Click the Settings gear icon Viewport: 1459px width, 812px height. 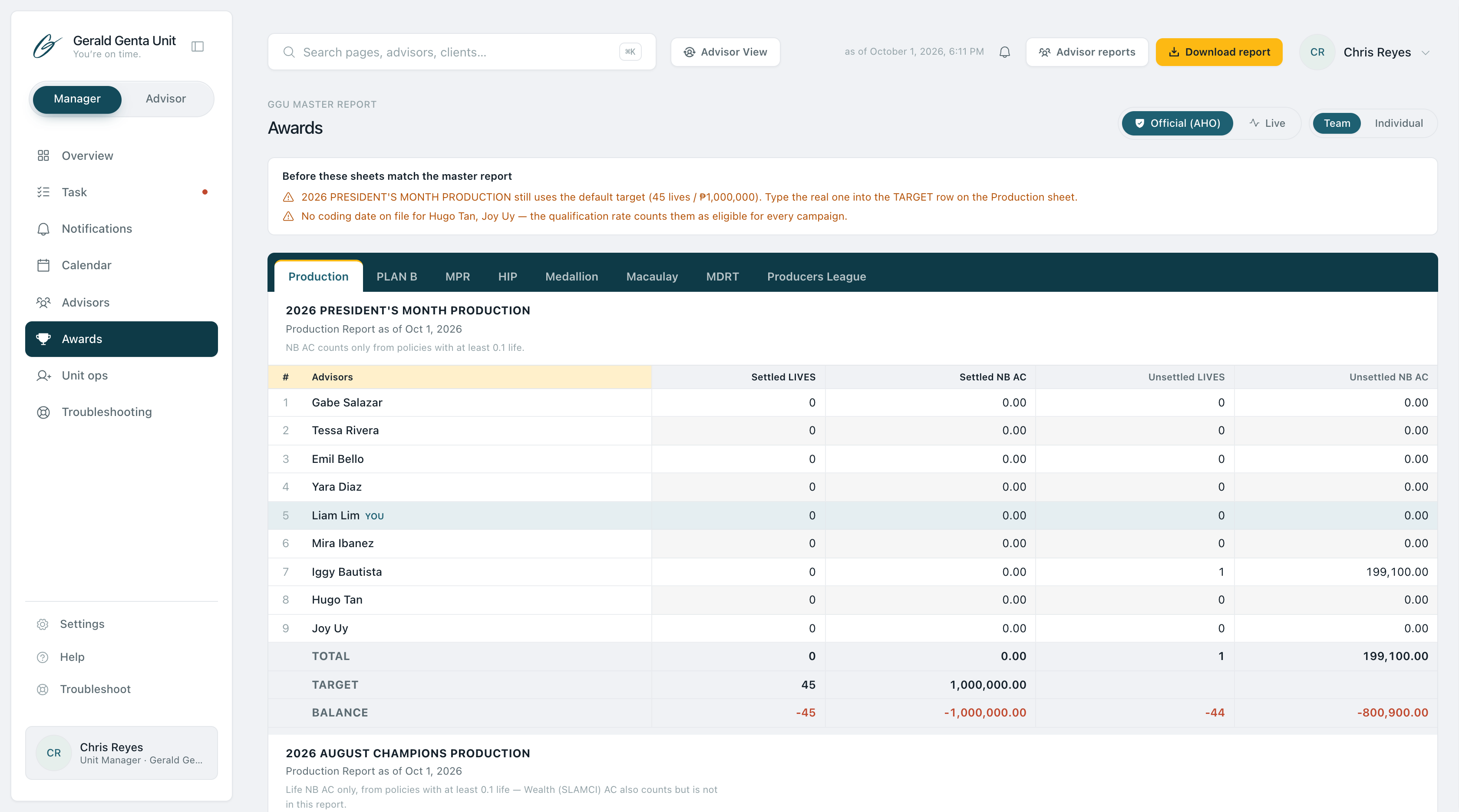[x=43, y=624]
